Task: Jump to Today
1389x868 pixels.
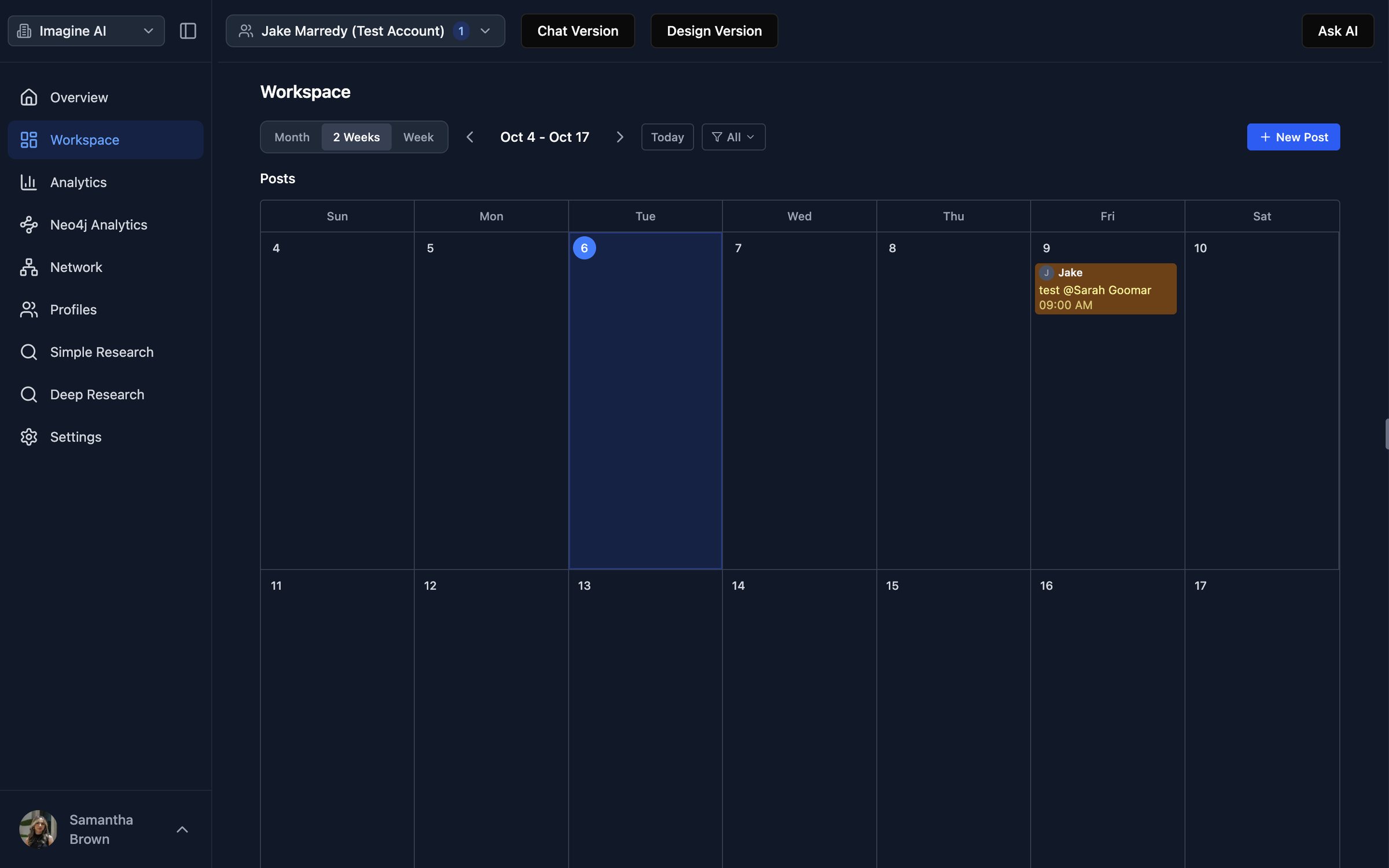Action: point(667,137)
